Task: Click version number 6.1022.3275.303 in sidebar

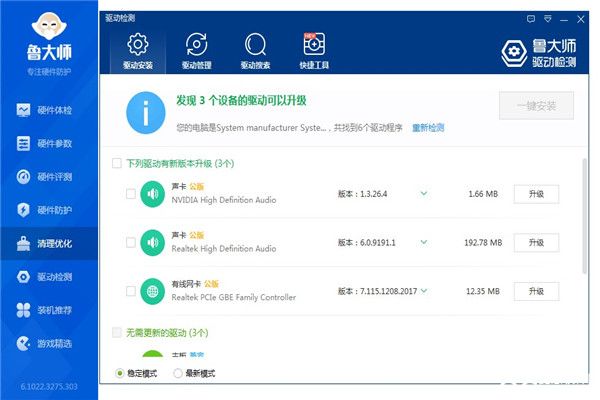Action: [x=49, y=387]
